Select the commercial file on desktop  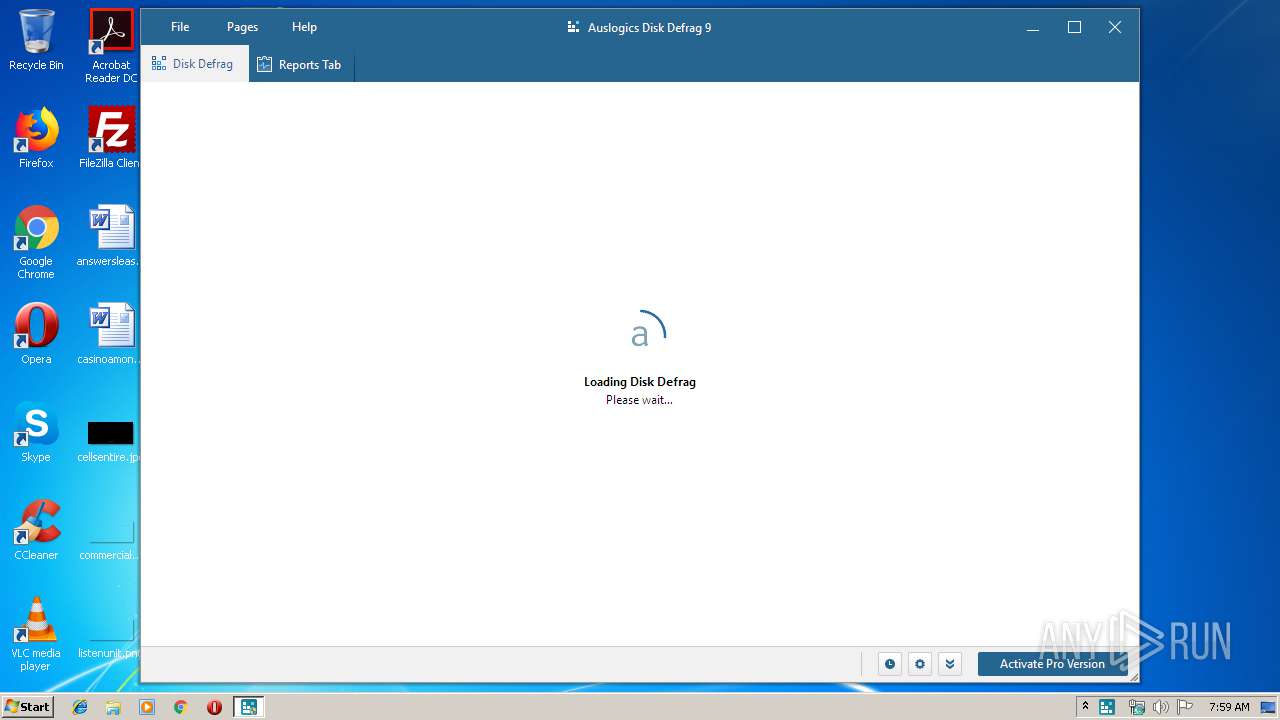click(111, 540)
